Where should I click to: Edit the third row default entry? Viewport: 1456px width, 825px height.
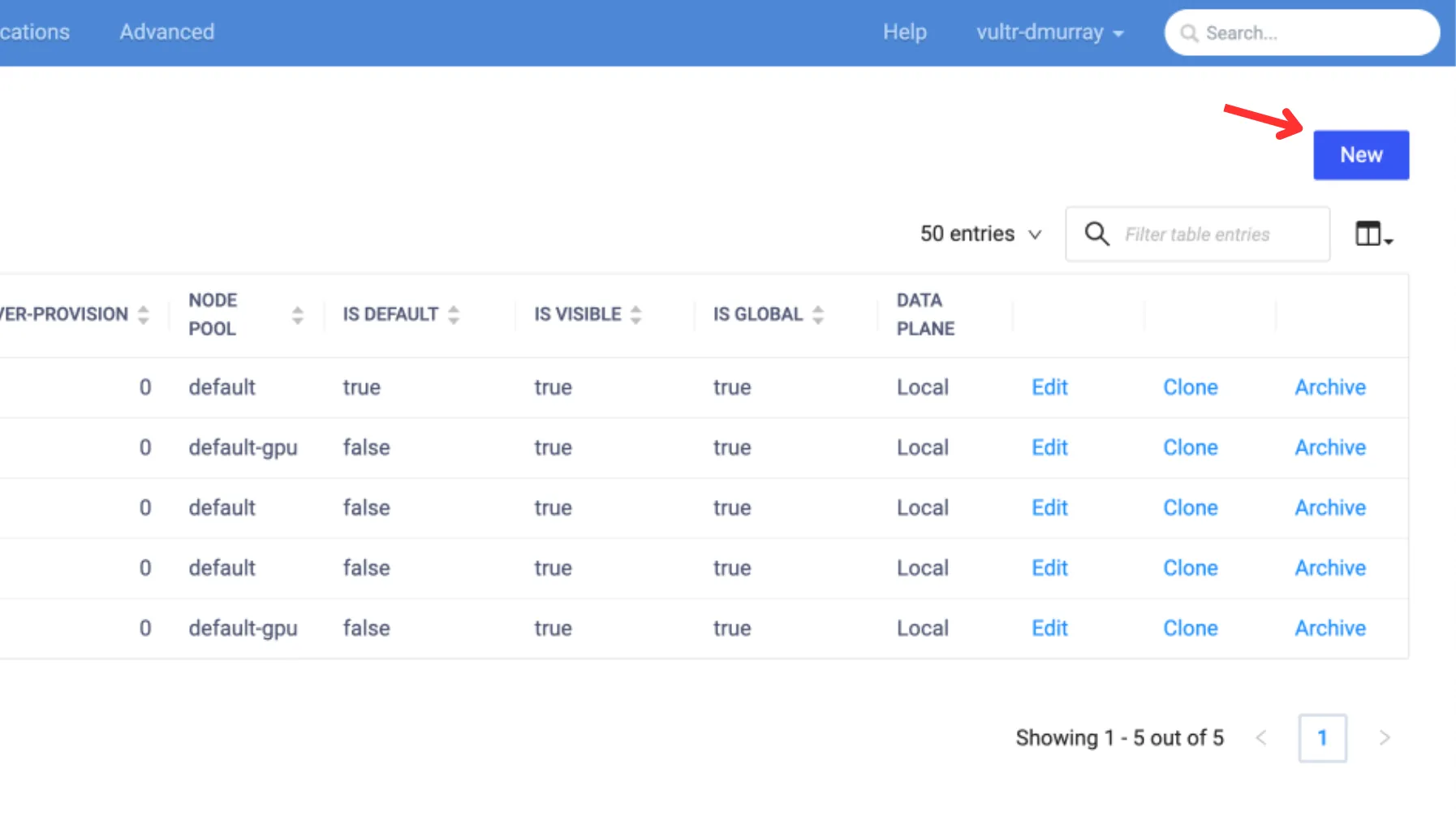[1049, 508]
